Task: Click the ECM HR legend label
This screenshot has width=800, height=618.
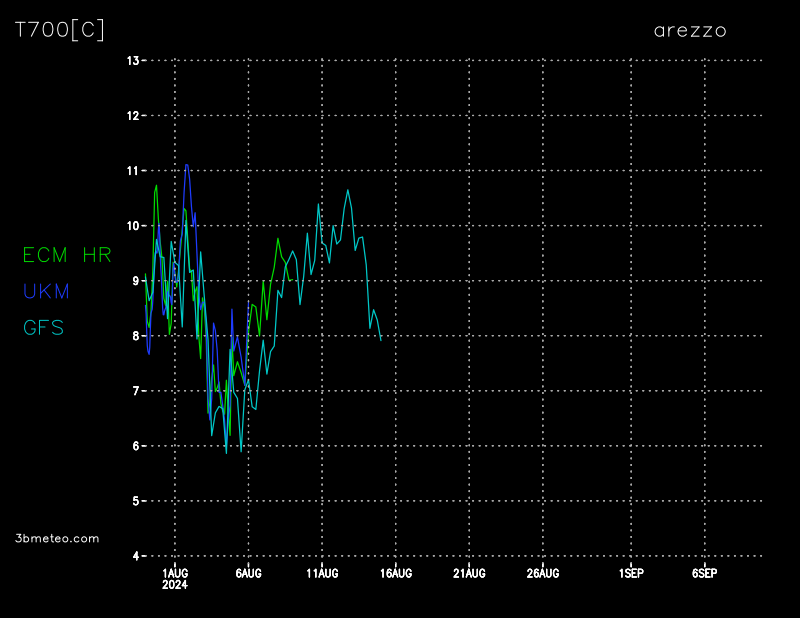Action: point(67,255)
